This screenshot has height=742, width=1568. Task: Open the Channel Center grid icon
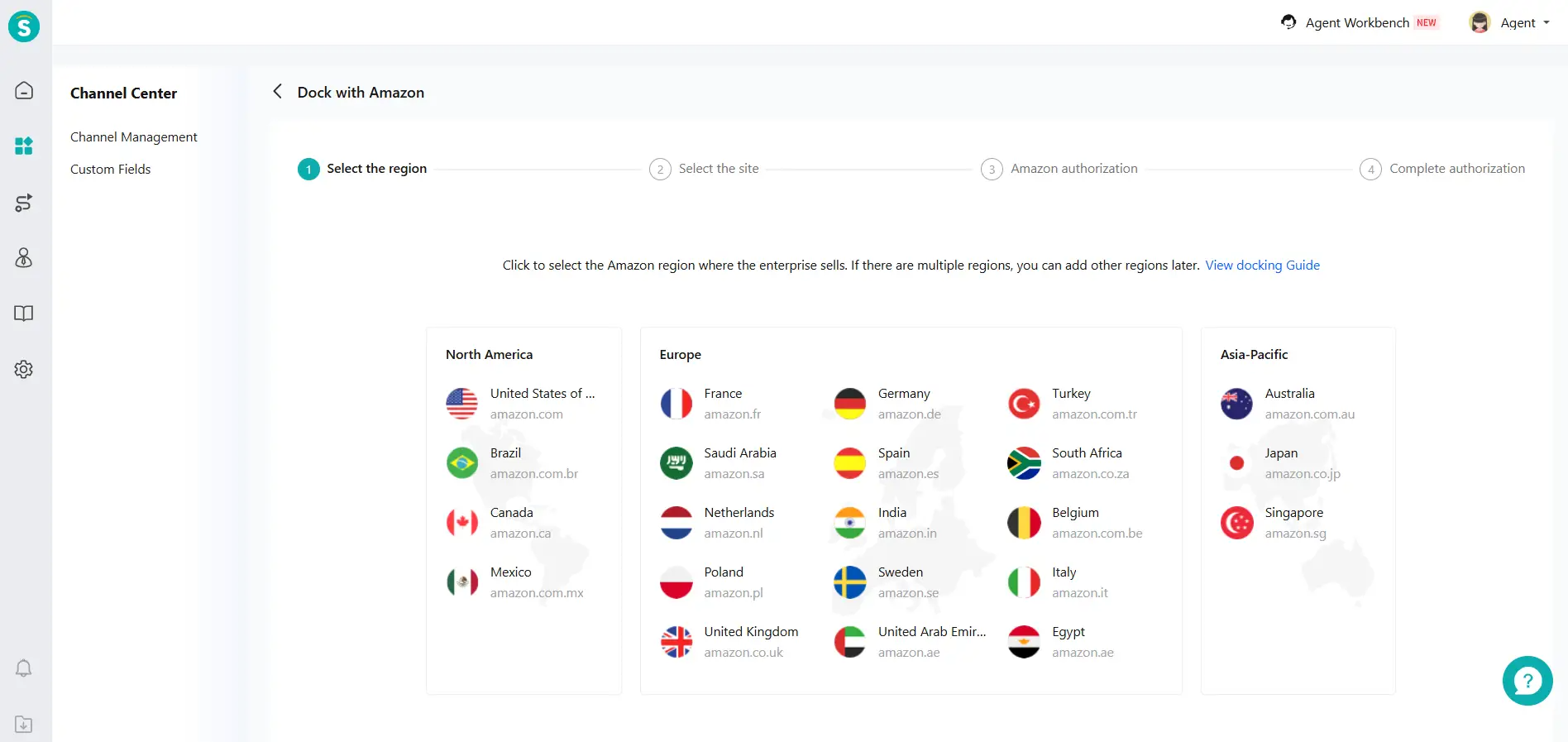point(24,146)
